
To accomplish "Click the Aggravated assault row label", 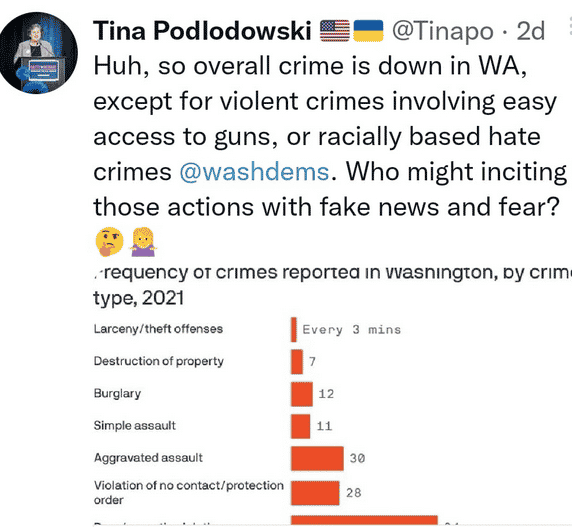I will 148,458.
